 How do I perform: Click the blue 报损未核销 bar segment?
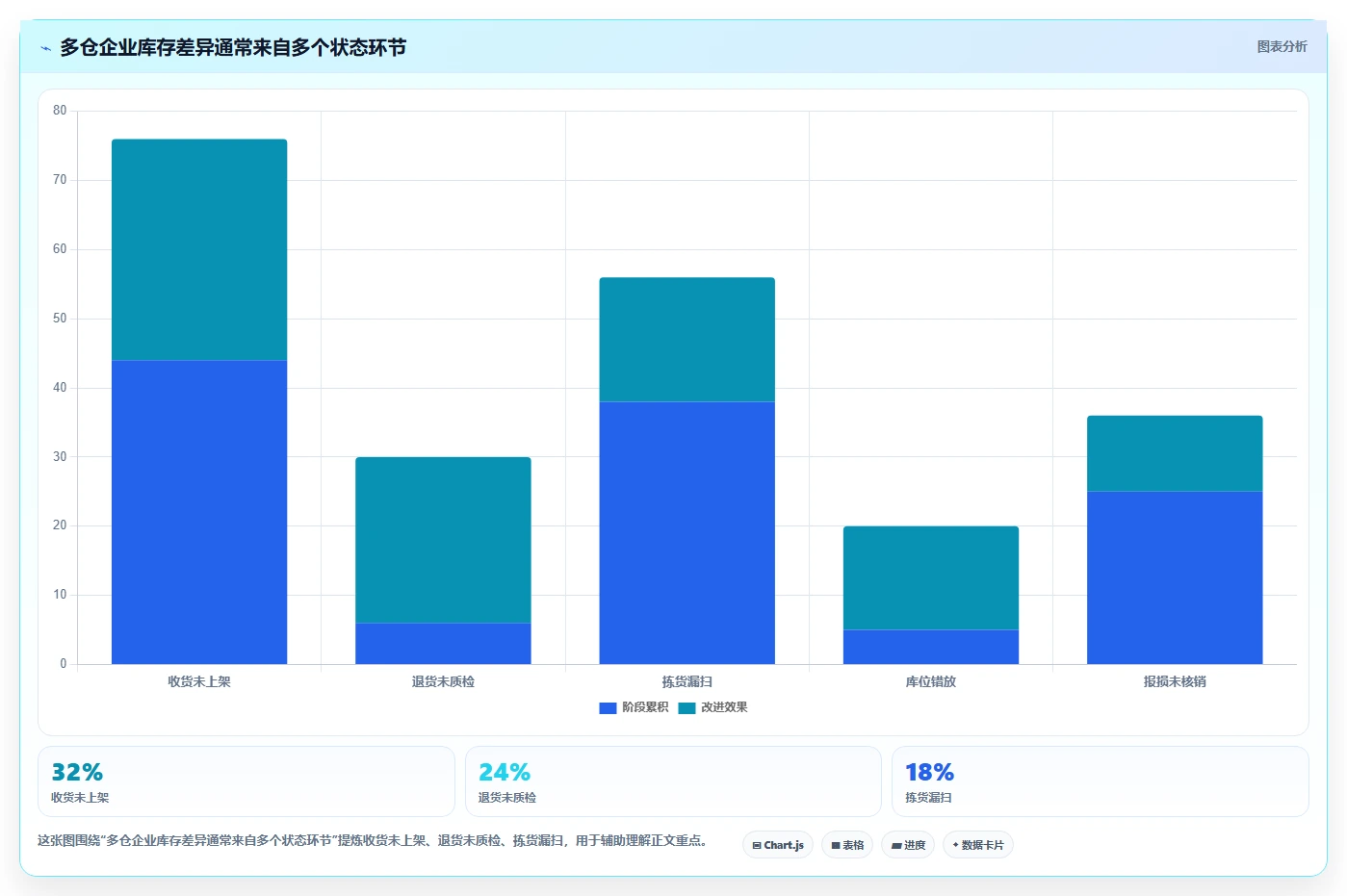tap(1175, 577)
